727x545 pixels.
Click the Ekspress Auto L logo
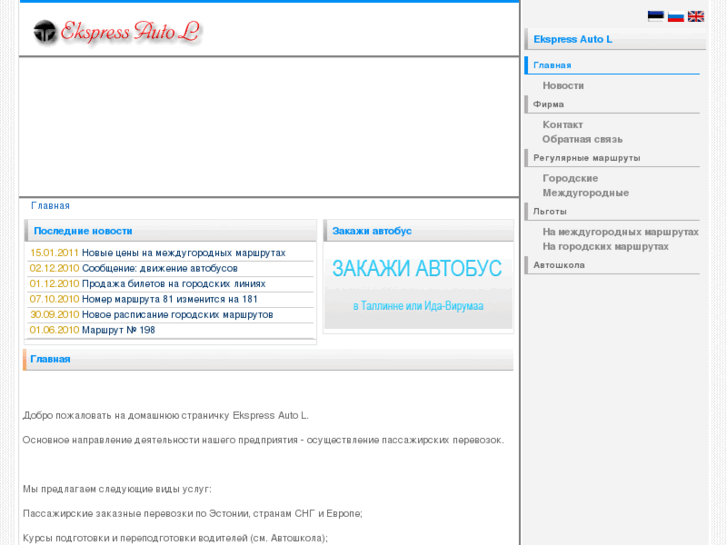pyautogui.click(x=116, y=32)
